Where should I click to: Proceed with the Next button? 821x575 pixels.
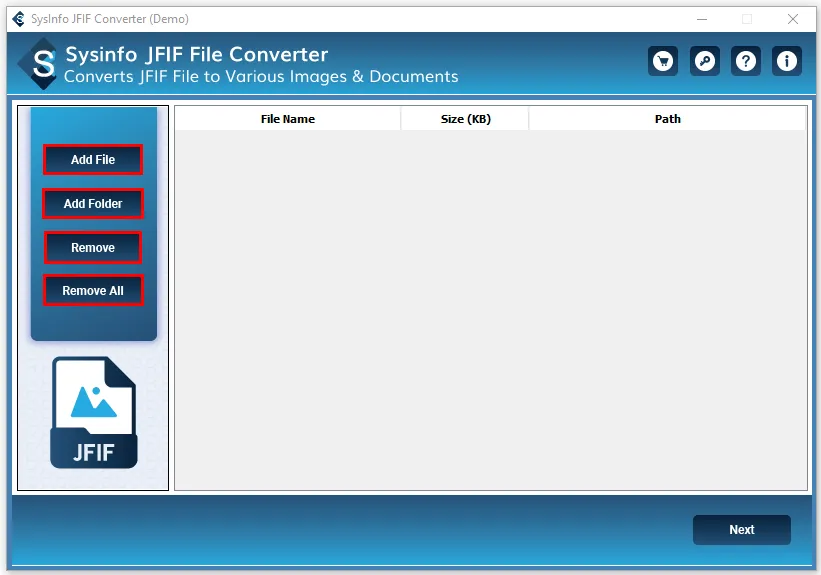741,529
